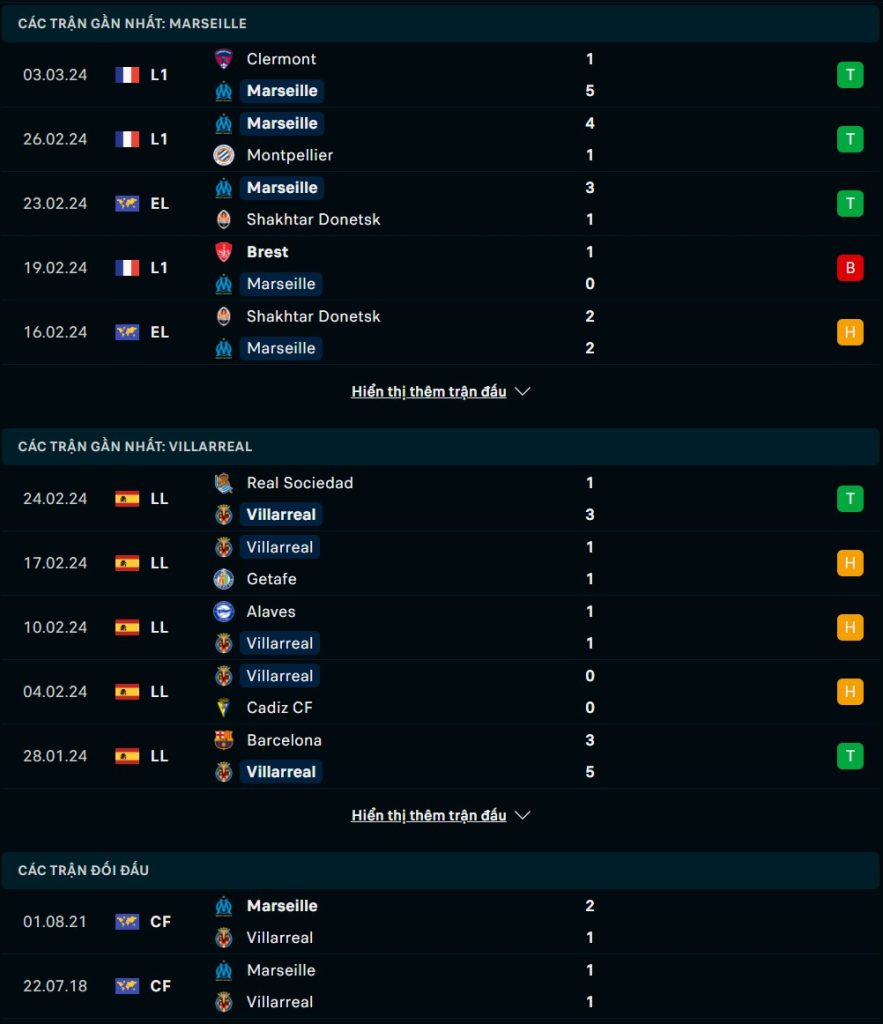The image size is (883, 1024).
Task: Click the Brest team crest
Action: [x=223, y=251]
